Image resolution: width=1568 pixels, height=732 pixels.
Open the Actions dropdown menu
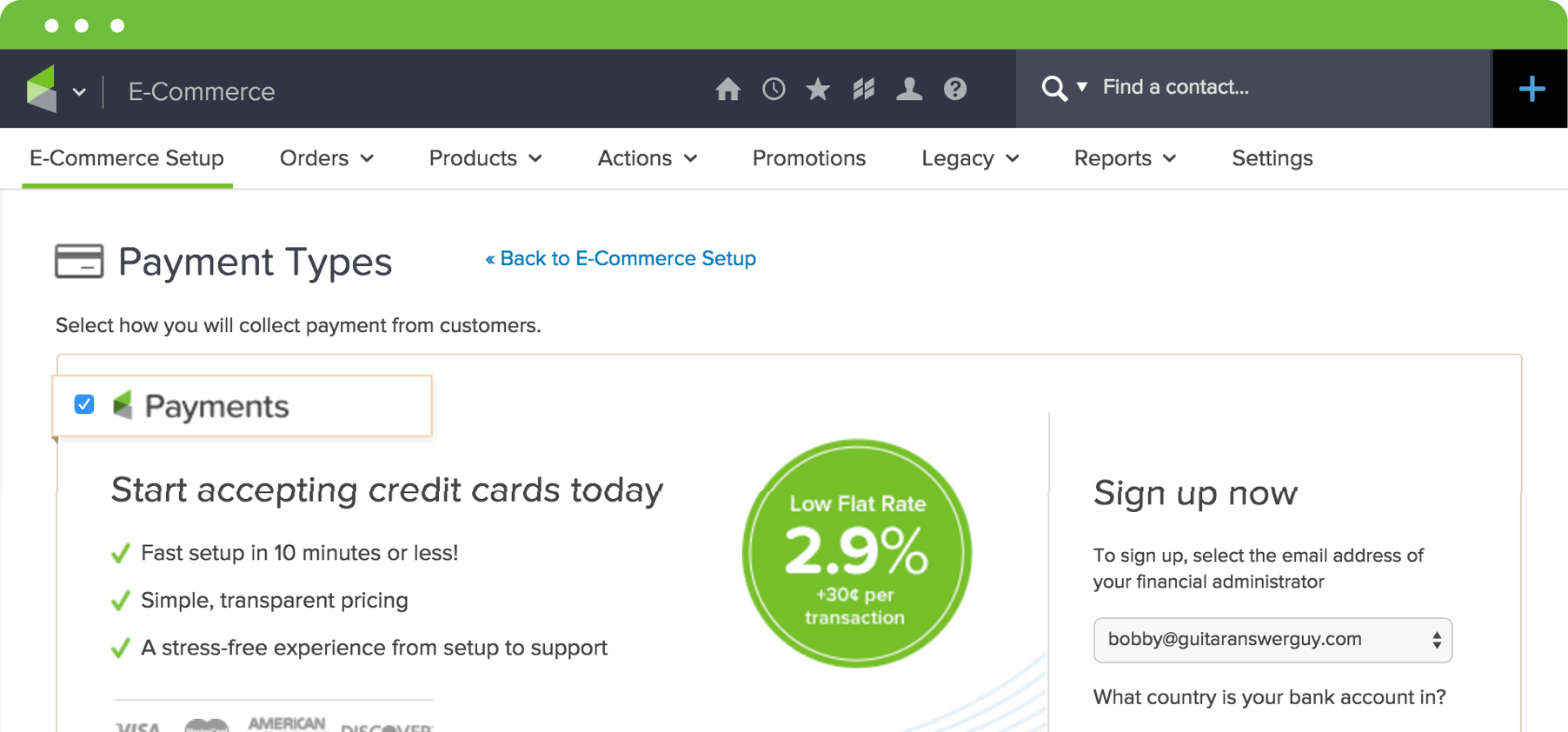point(647,158)
